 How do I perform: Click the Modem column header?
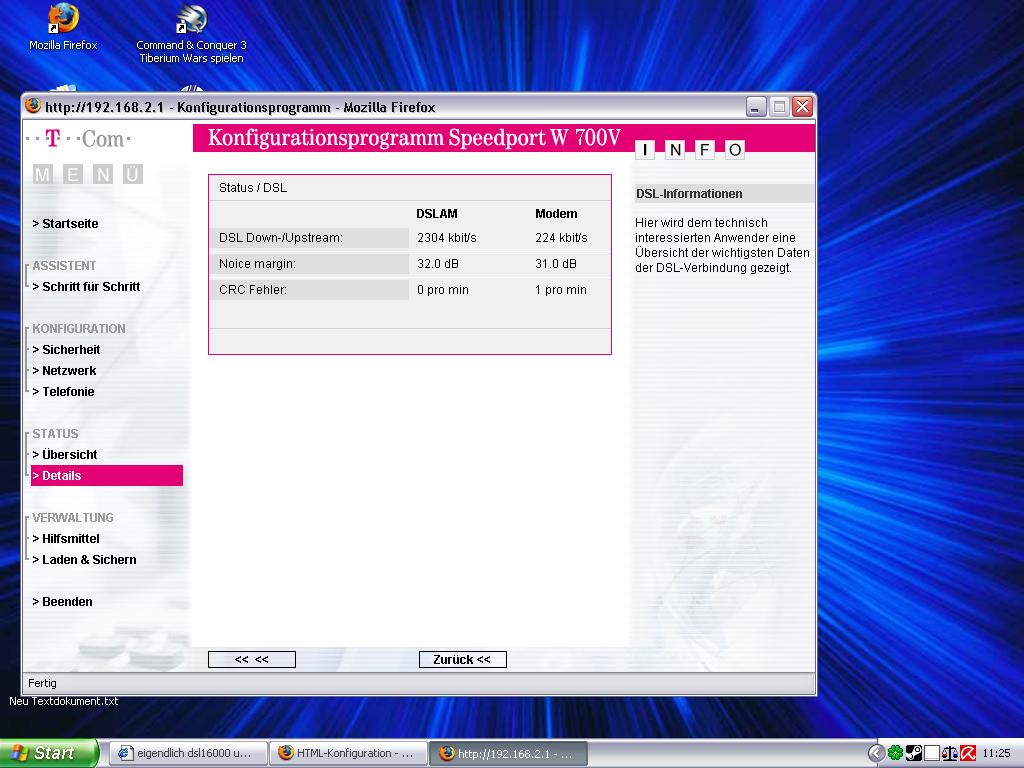click(556, 214)
